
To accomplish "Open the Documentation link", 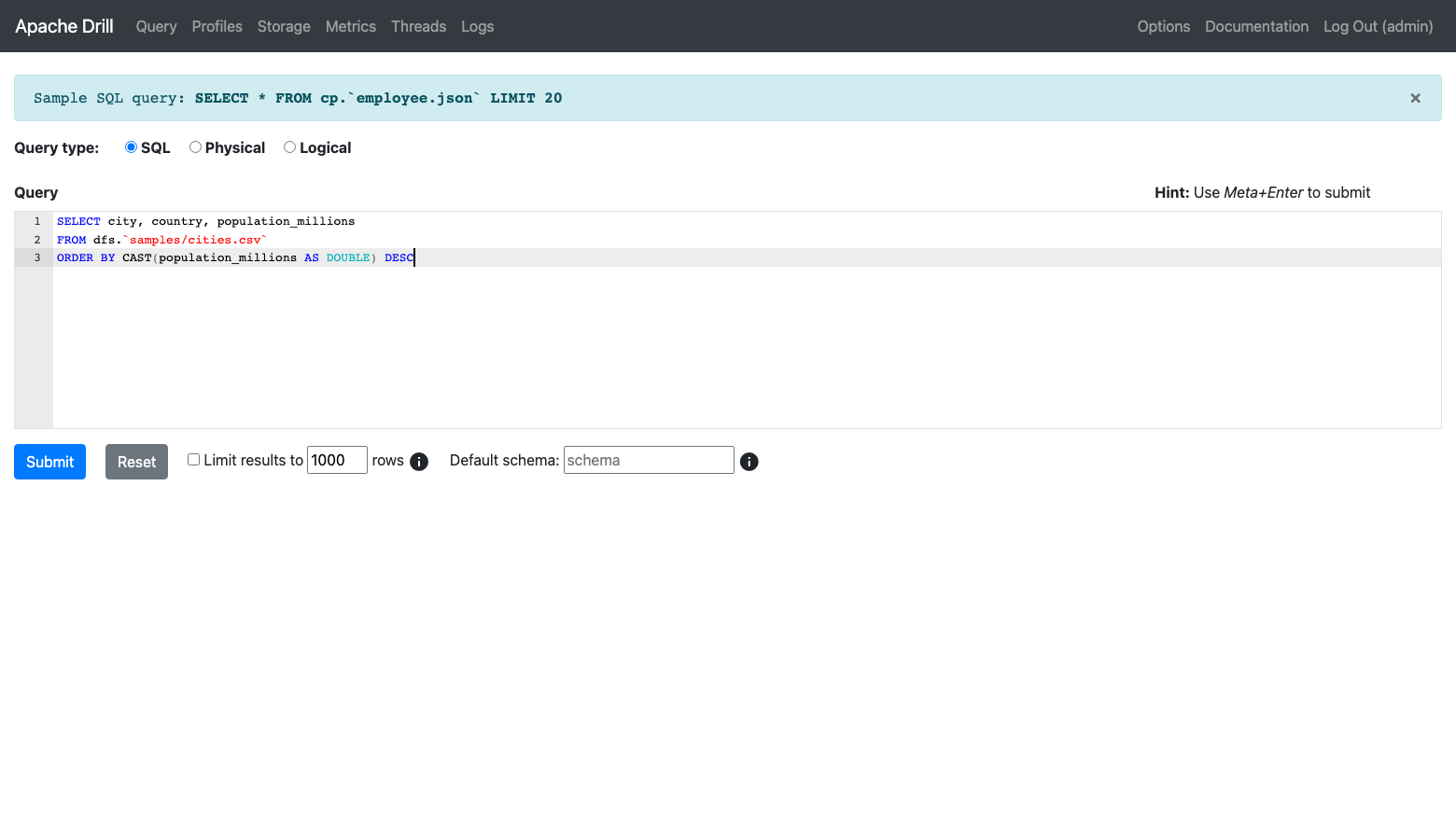I will click(1256, 26).
